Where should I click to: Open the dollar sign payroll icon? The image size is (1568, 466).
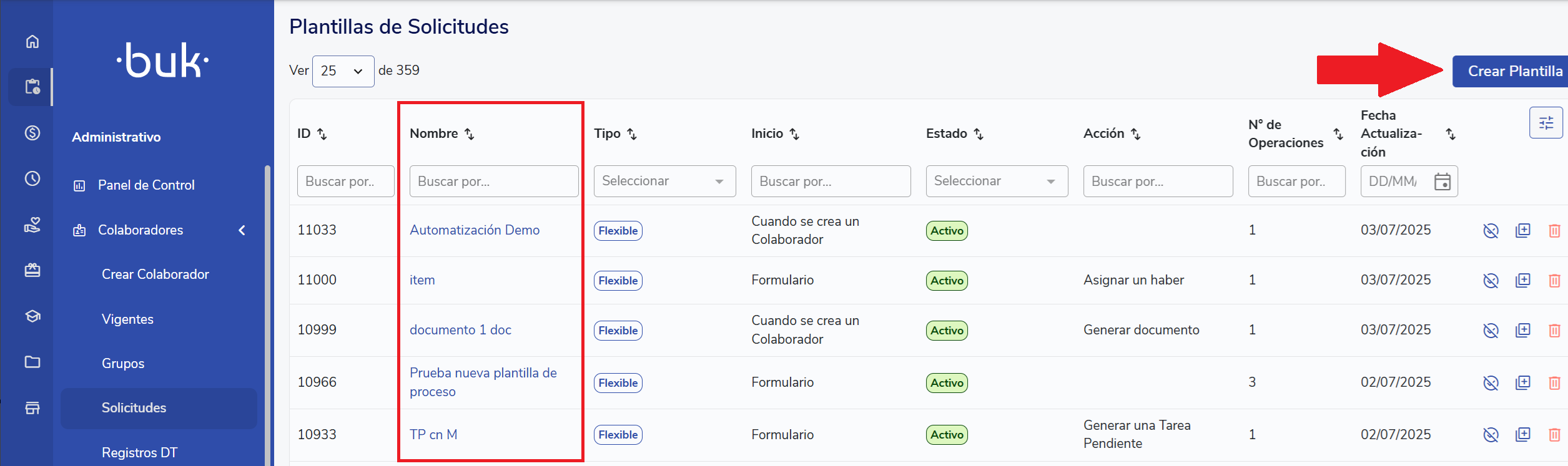click(32, 133)
